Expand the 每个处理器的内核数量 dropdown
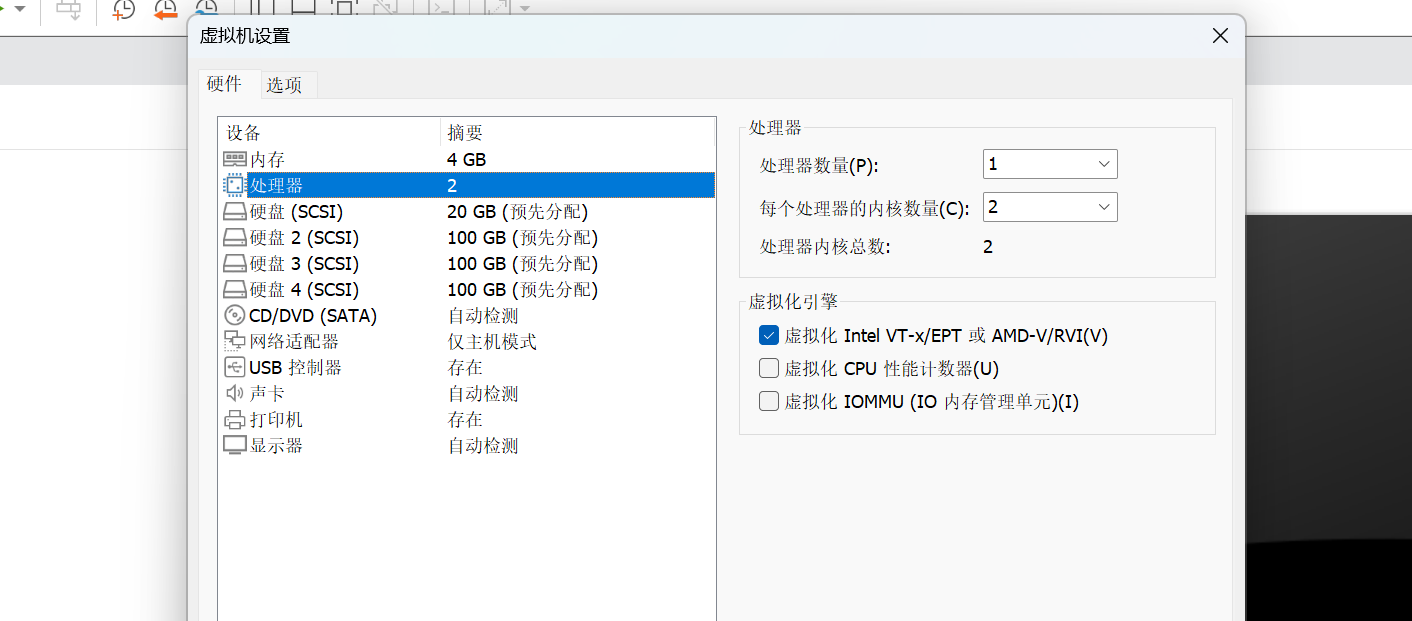1412x621 pixels. pyautogui.click(x=1049, y=207)
